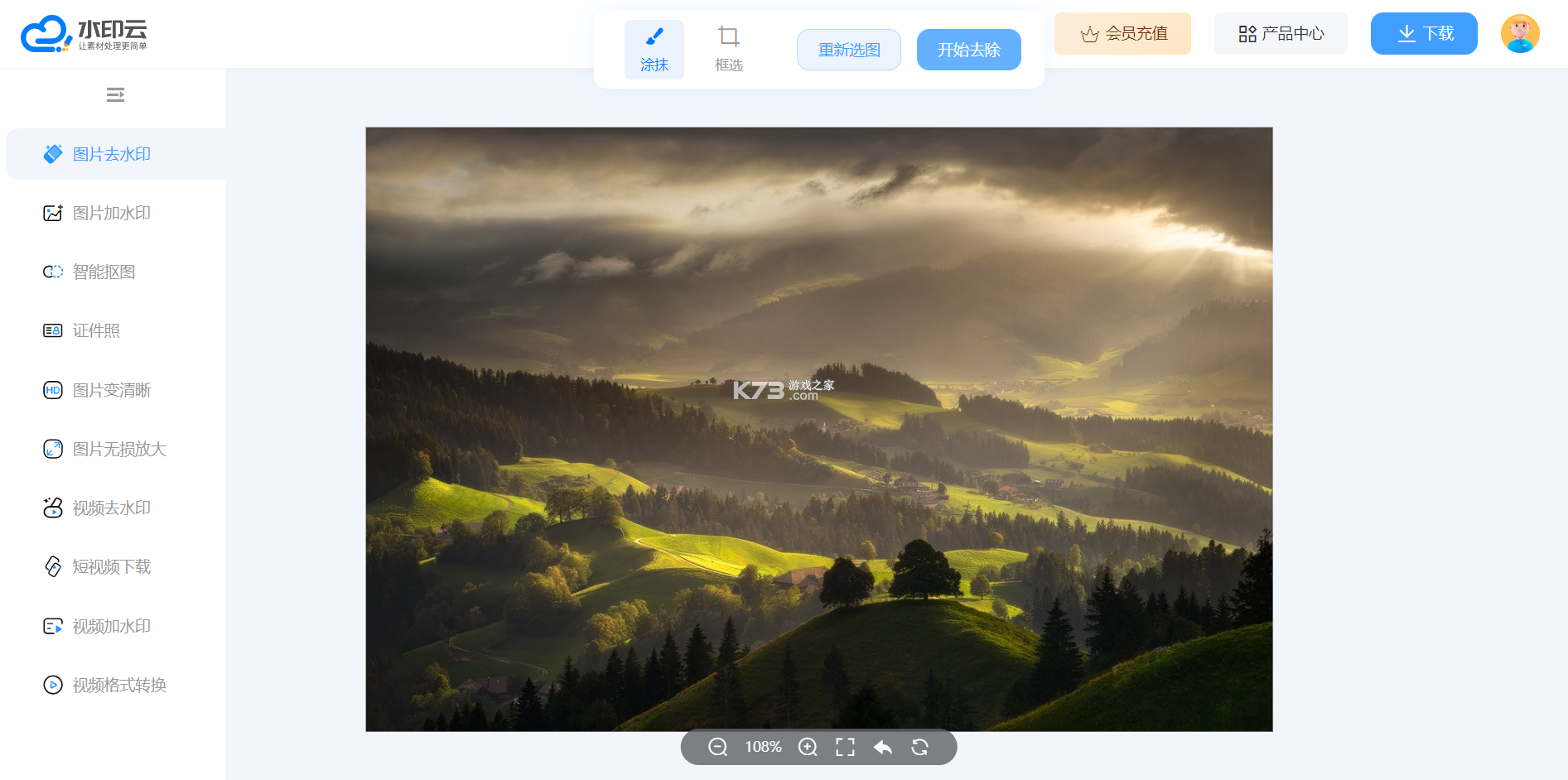This screenshot has width=1568, height=780.
Task: Open 图片去水印 in the sidebar
Action: (116, 154)
